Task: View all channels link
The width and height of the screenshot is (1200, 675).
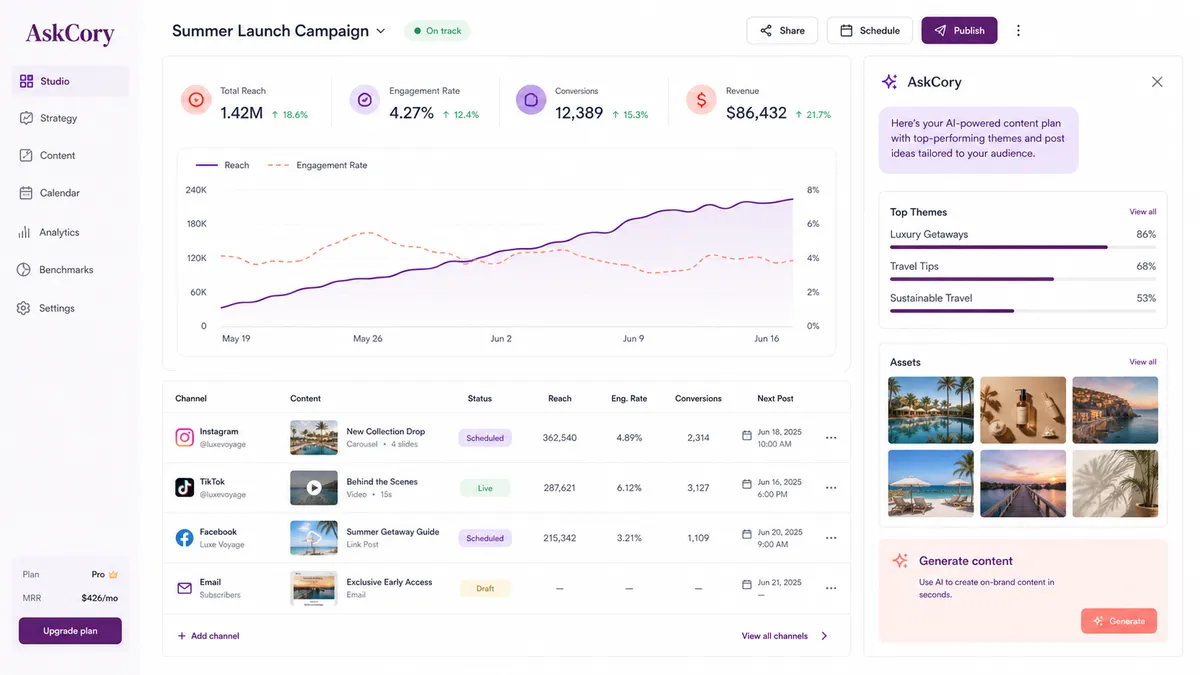Action: 785,636
